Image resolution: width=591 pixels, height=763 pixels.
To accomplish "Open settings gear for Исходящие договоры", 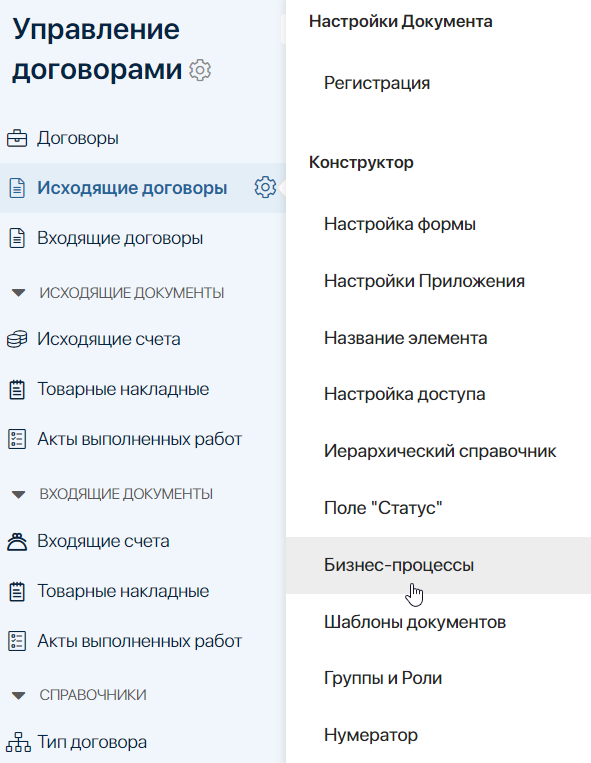I will pyautogui.click(x=265, y=187).
